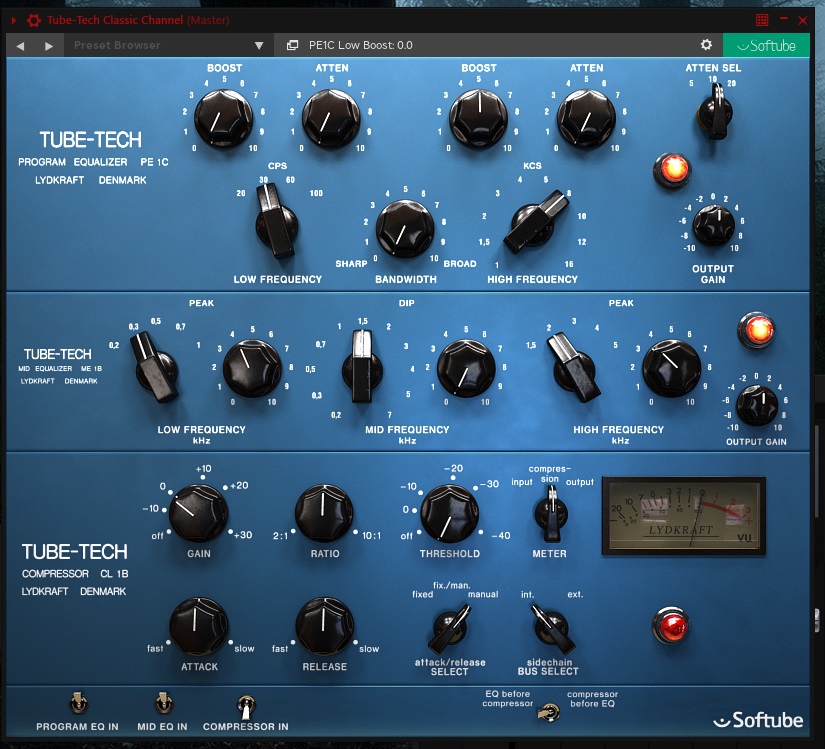Screen dimensions: 825x749
Task: Click the PE 1C low BOOST knob
Action: (223, 117)
